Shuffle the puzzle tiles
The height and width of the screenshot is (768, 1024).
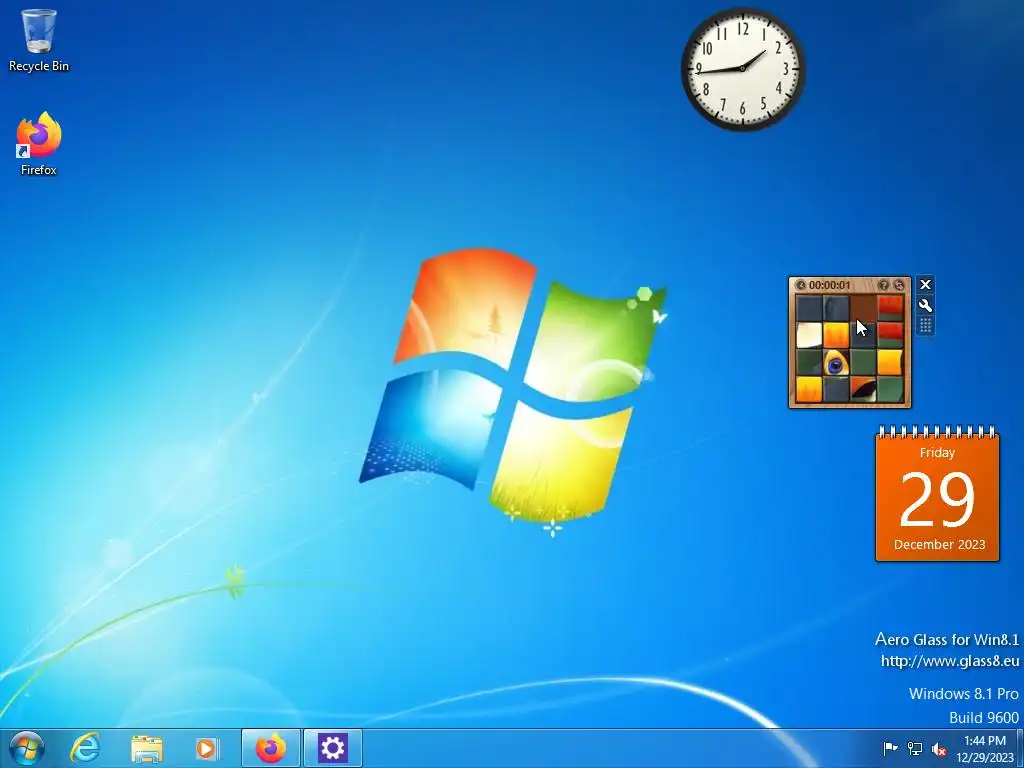click(x=899, y=285)
